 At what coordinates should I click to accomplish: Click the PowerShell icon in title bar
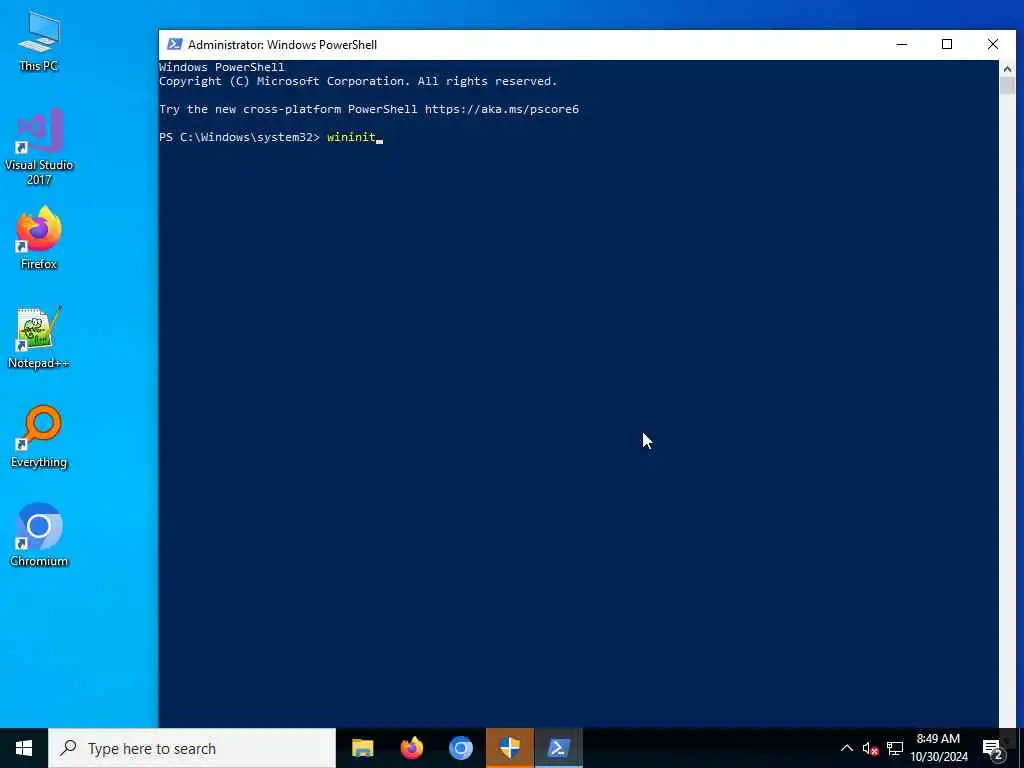(174, 44)
